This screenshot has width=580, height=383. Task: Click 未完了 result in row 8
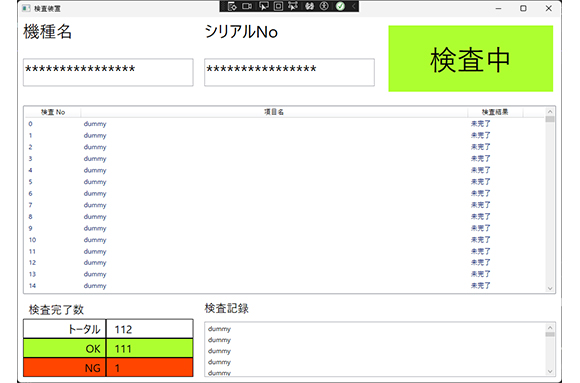coord(480,216)
